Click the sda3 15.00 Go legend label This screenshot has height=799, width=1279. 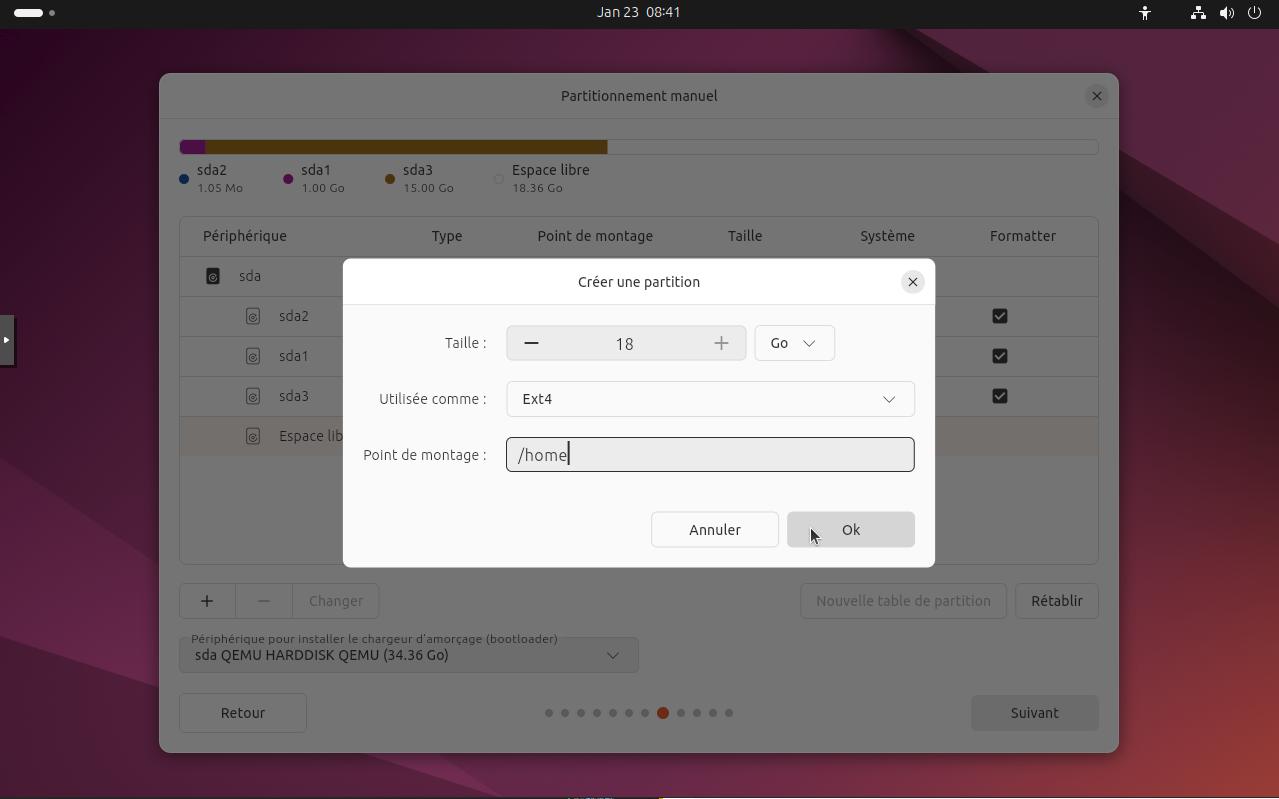[428, 178]
